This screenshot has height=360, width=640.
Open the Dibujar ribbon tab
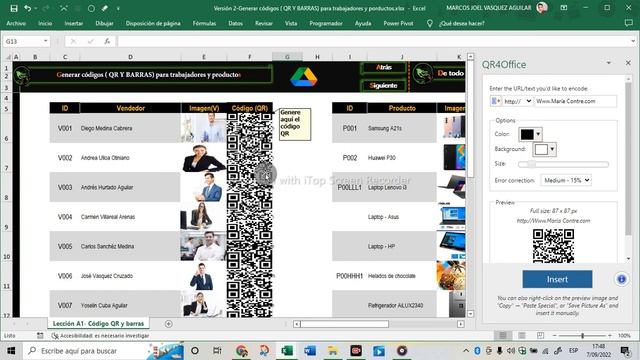(104, 24)
